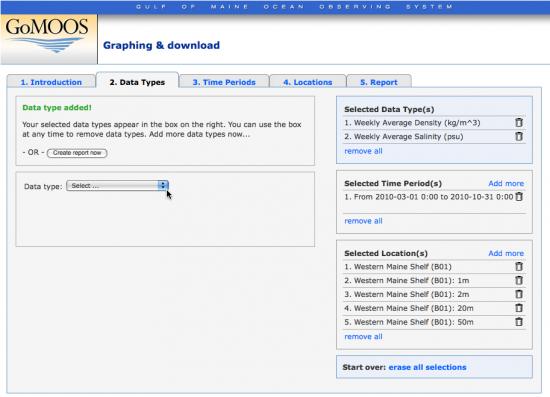The image size is (550, 397).
Task: Remove all selected data types
Action: pyautogui.click(x=363, y=151)
